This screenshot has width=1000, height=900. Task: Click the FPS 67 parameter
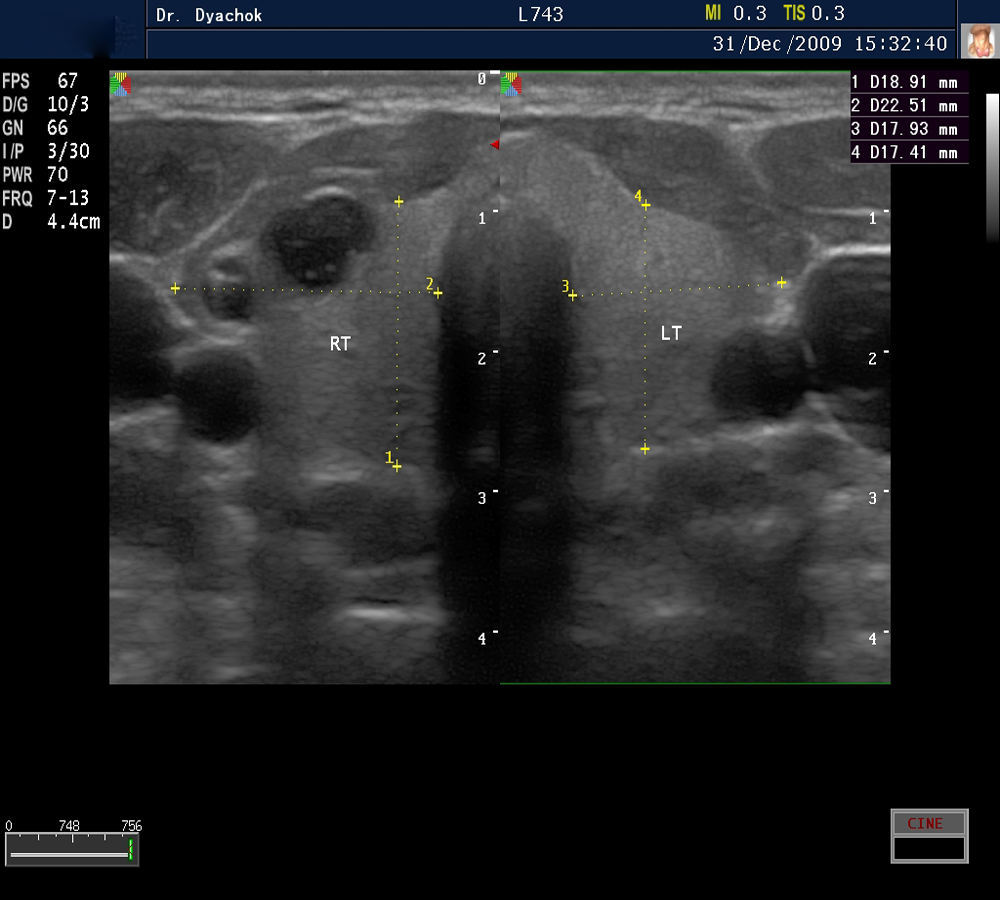pos(40,81)
